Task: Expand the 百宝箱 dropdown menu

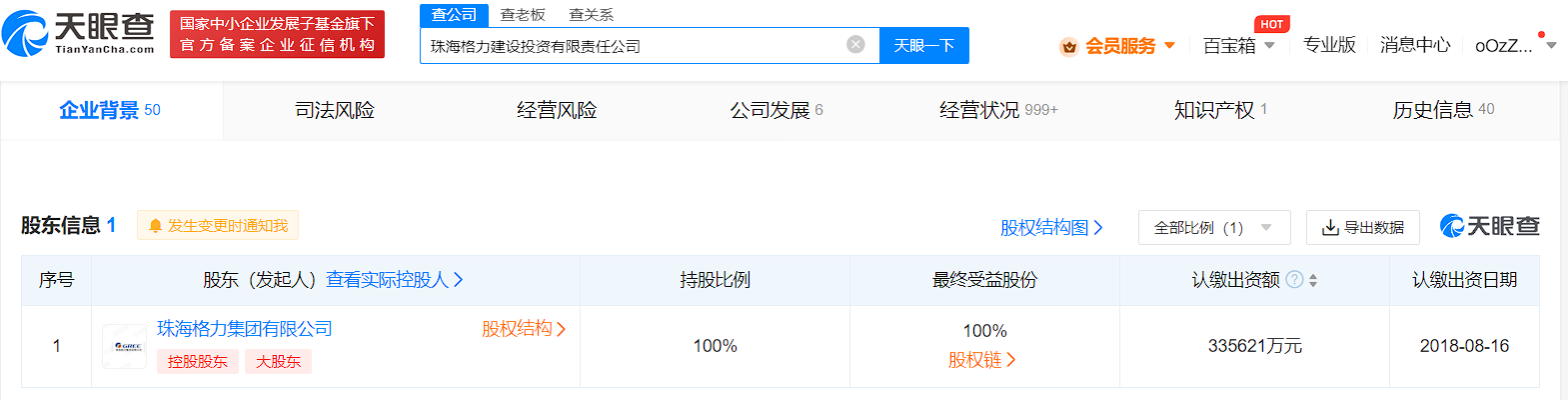Action: coord(1239,45)
